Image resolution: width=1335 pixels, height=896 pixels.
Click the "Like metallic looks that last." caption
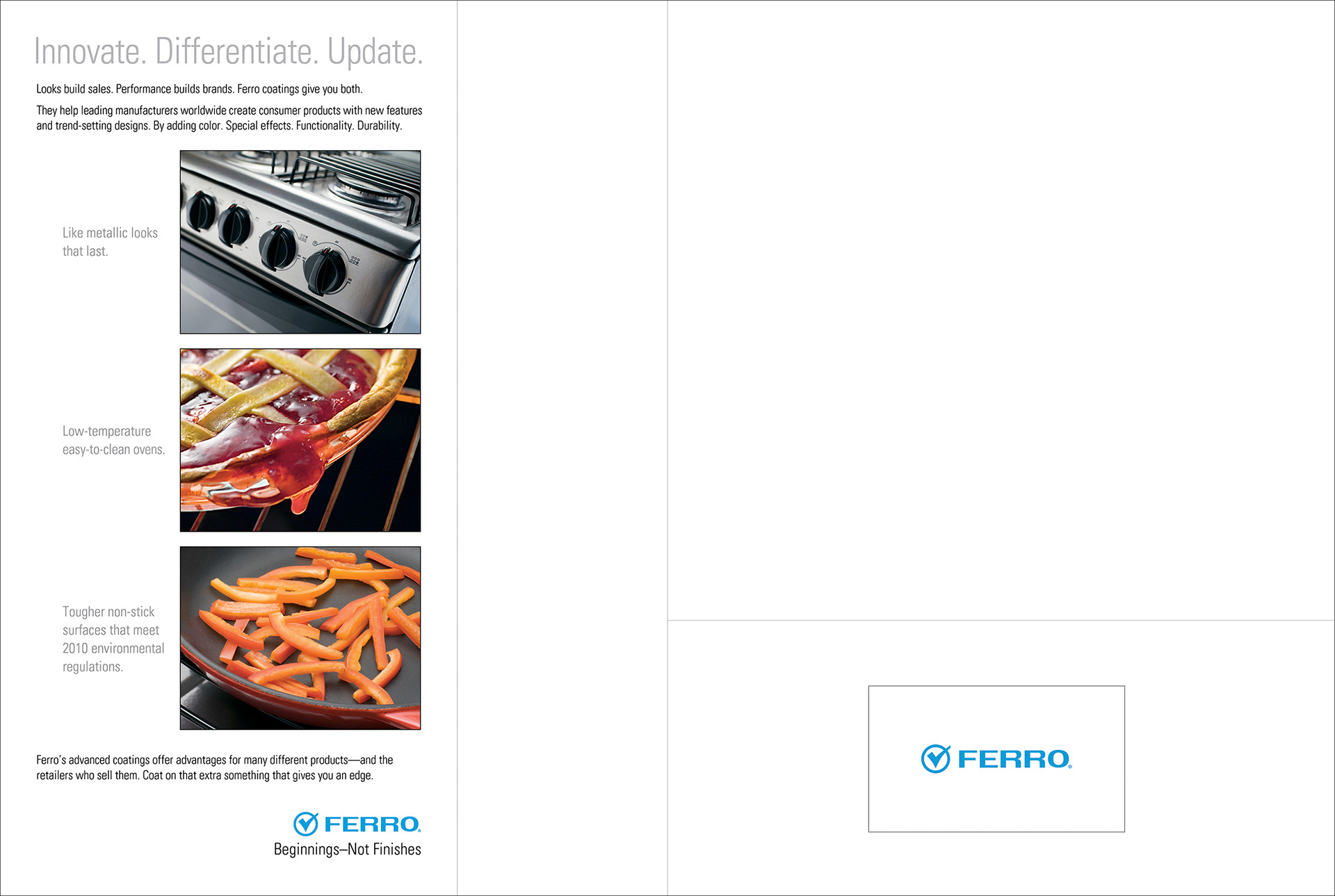point(110,242)
